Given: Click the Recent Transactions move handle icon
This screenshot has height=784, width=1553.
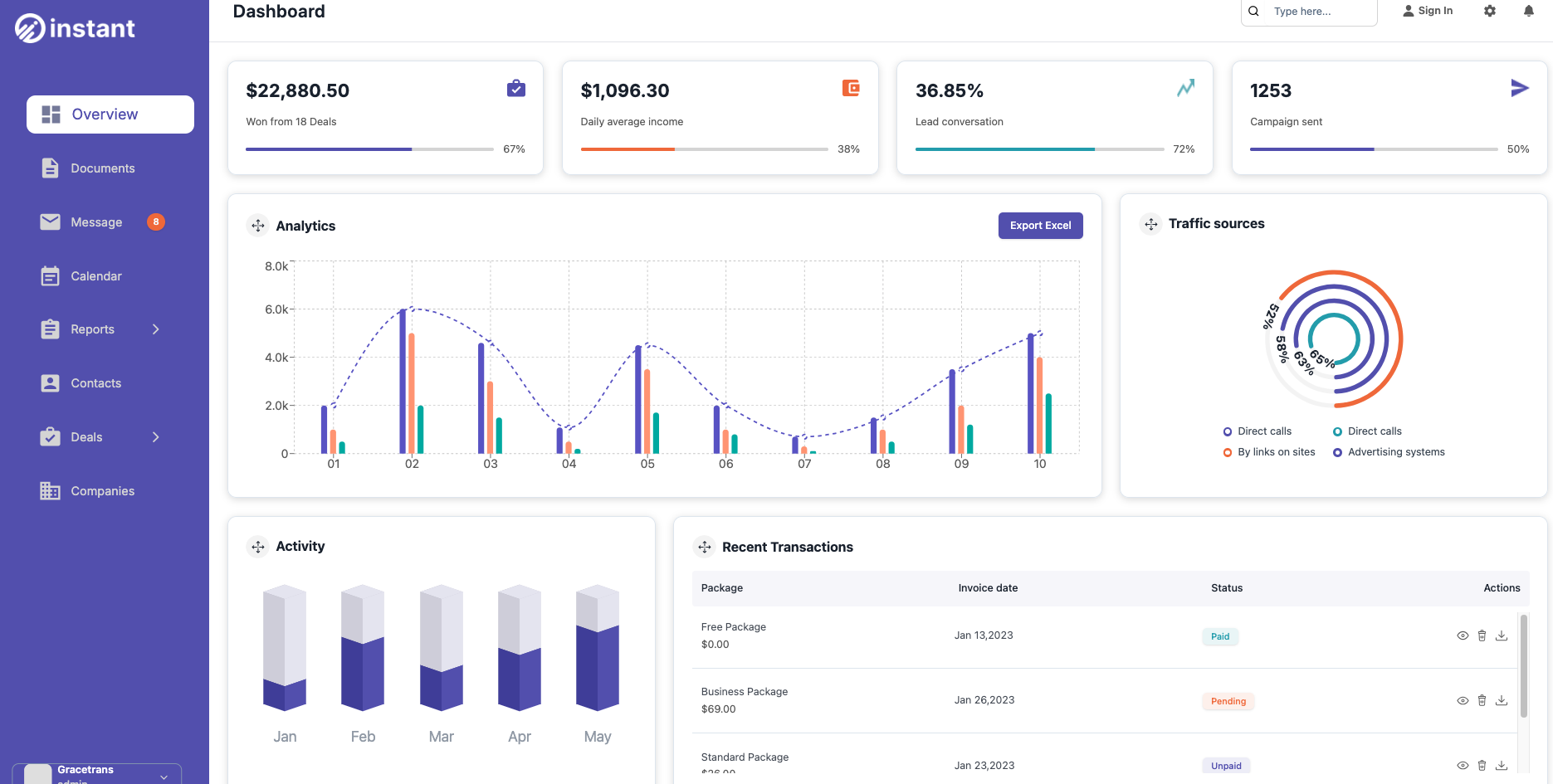Looking at the screenshot, I should tap(705, 548).
